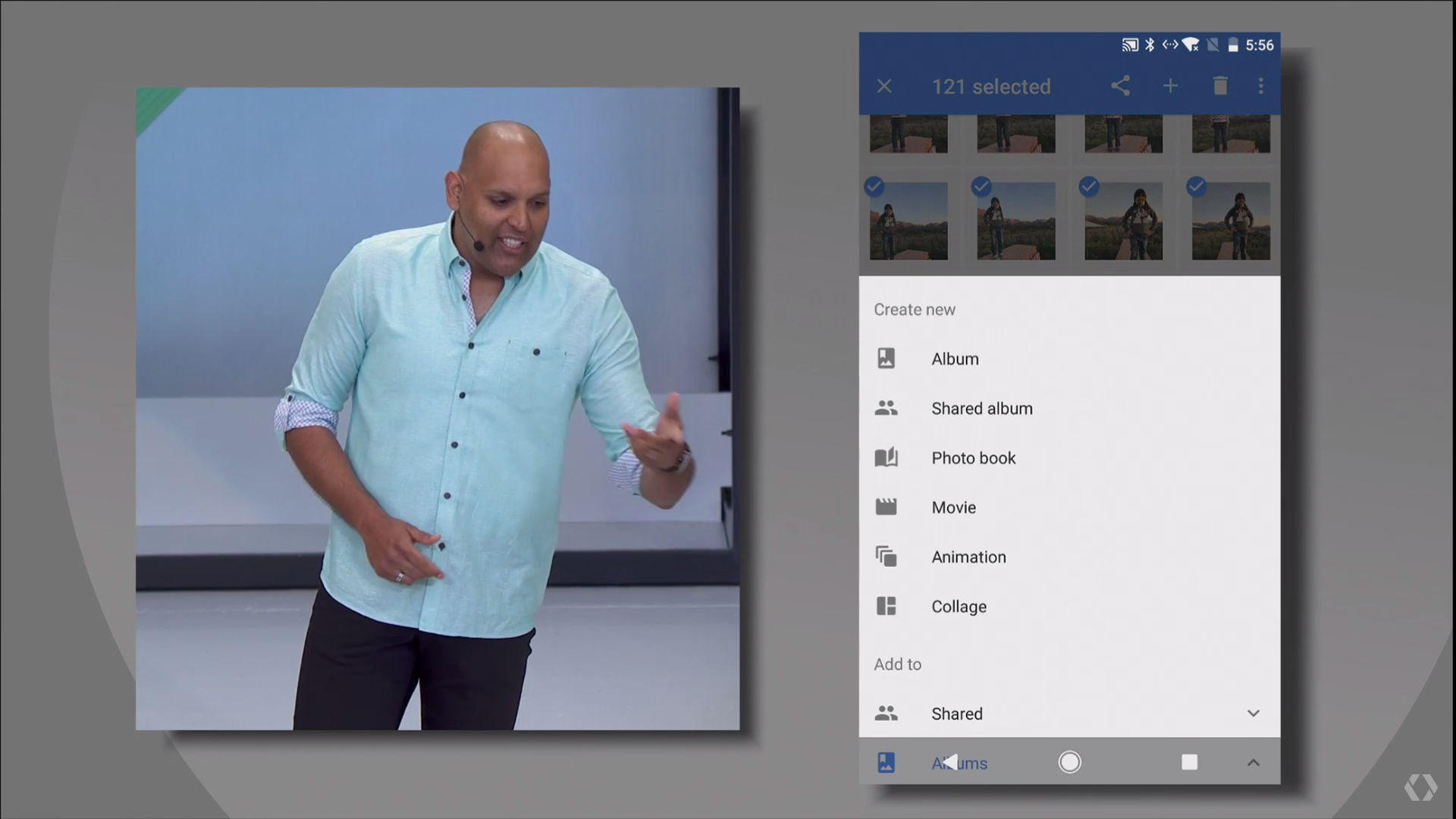The height and width of the screenshot is (819, 1456).
Task: Tap the 'Create new' section header
Action: point(915,309)
